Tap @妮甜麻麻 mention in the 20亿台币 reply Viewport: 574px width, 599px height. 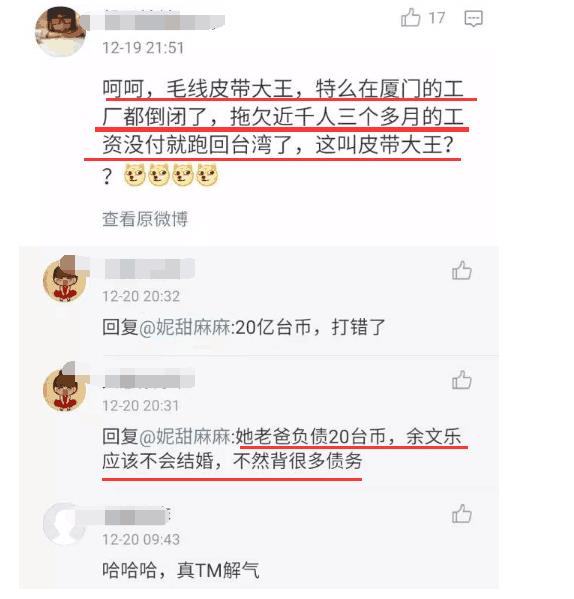pos(185,327)
